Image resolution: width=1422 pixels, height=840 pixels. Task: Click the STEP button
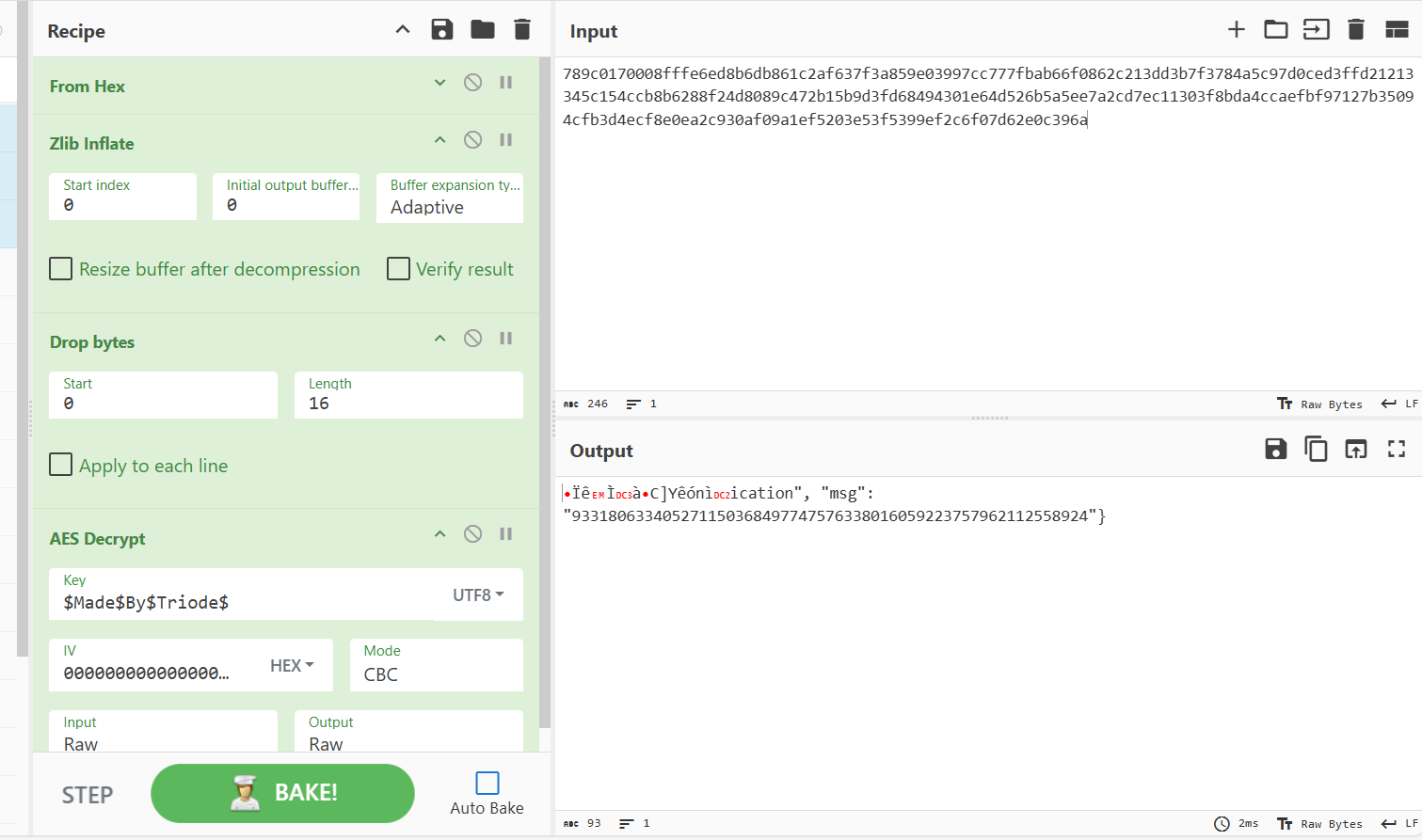(88, 795)
